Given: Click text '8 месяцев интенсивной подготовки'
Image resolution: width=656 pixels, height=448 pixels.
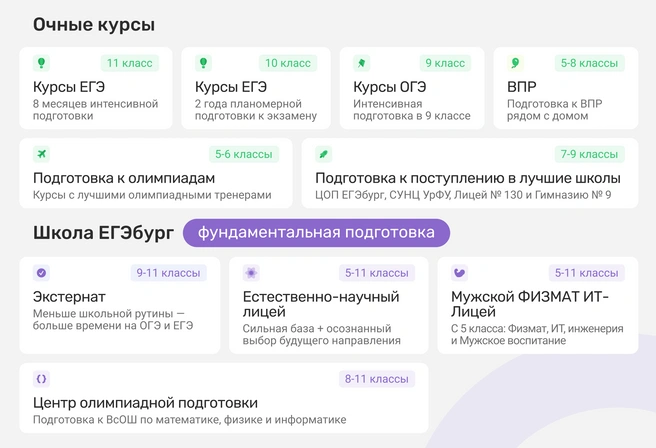Looking at the screenshot, I should click(x=95, y=110).
